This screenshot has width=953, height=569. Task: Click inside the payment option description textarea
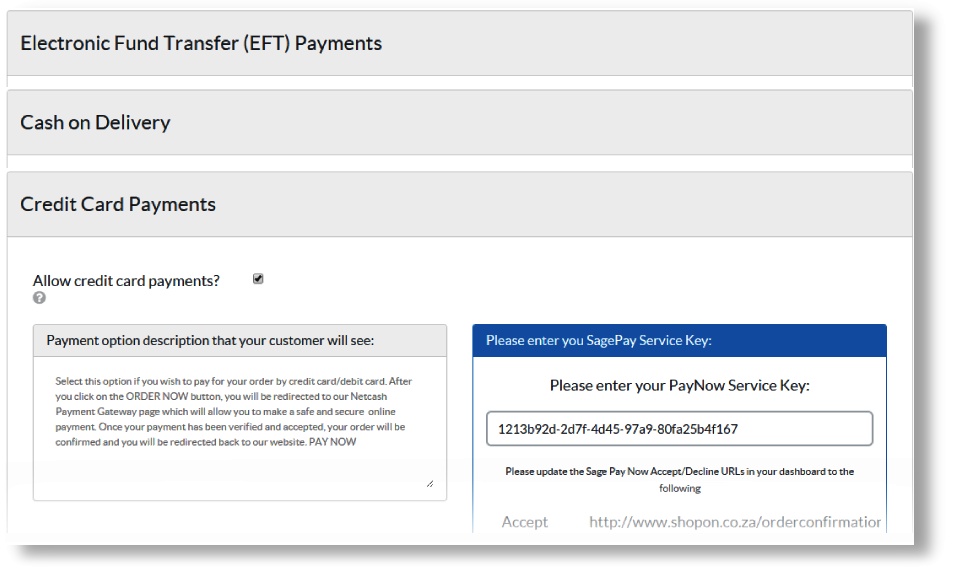[x=240, y=465]
